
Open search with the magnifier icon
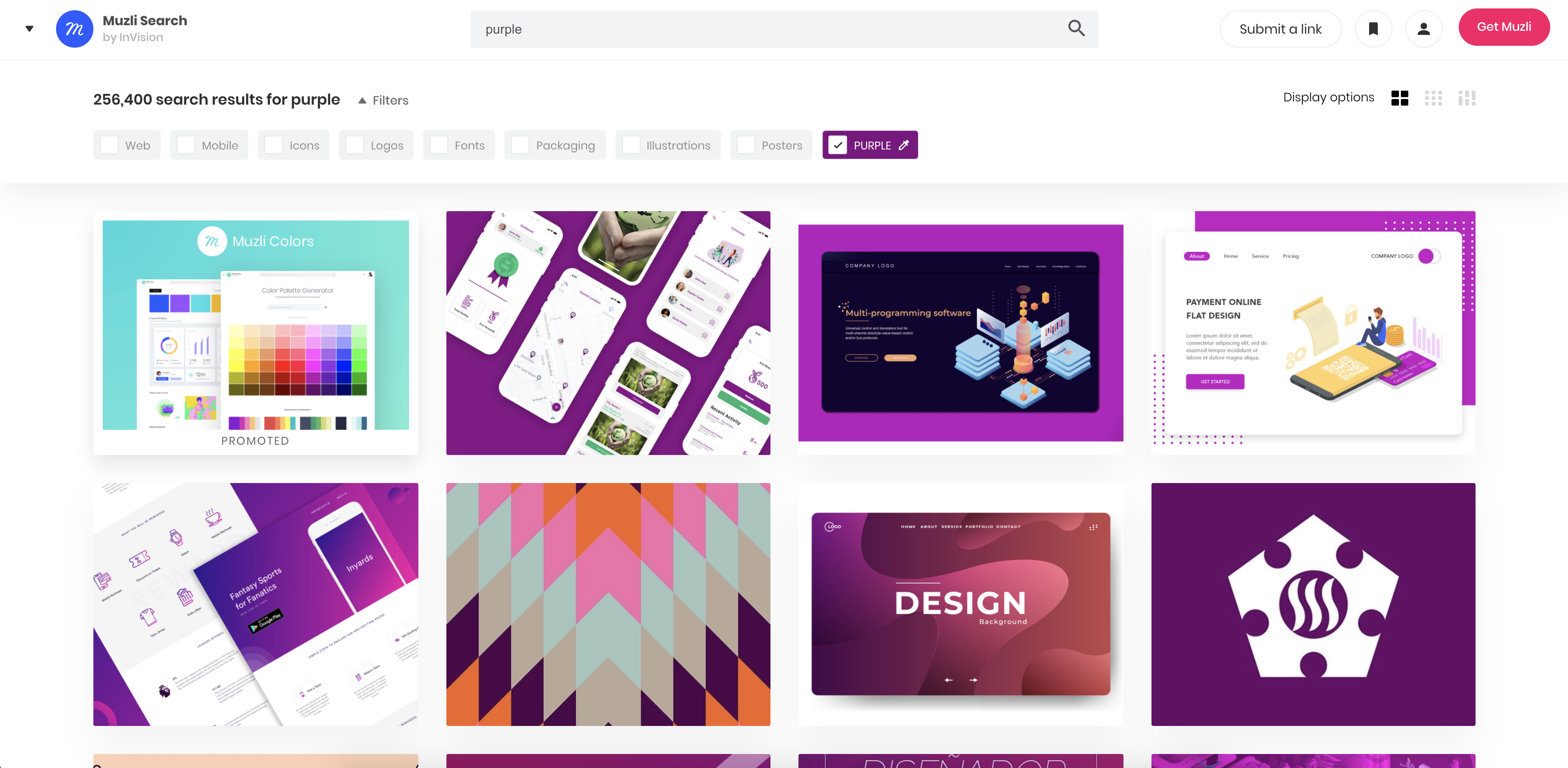click(x=1075, y=28)
